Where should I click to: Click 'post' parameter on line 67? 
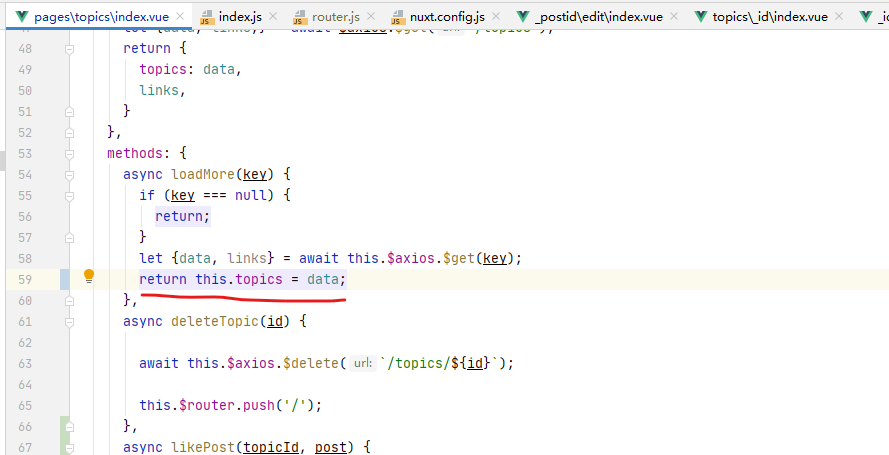(331, 447)
